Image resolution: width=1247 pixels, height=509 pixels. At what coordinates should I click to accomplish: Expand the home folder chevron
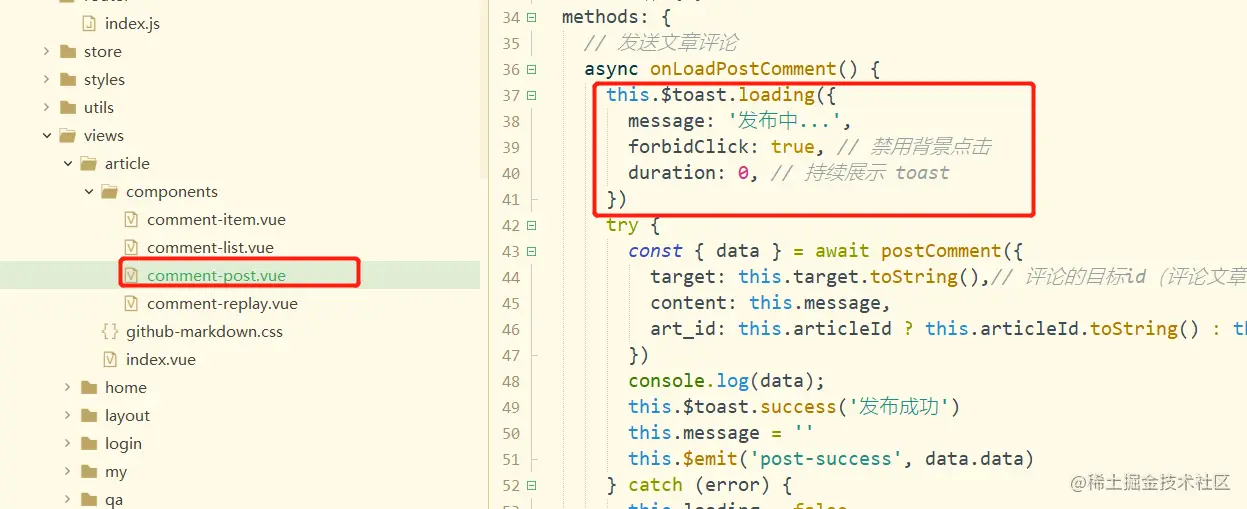pyautogui.click(x=68, y=388)
